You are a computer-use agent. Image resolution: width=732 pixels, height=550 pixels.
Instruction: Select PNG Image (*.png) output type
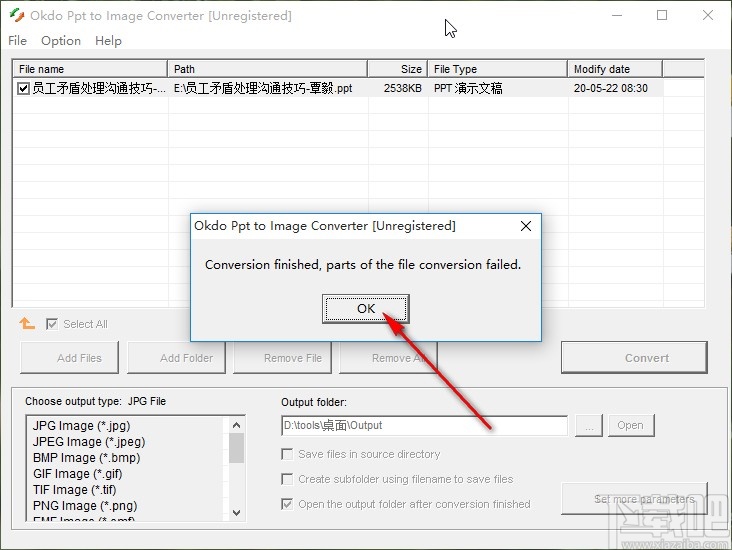pyautogui.click(x=85, y=506)
